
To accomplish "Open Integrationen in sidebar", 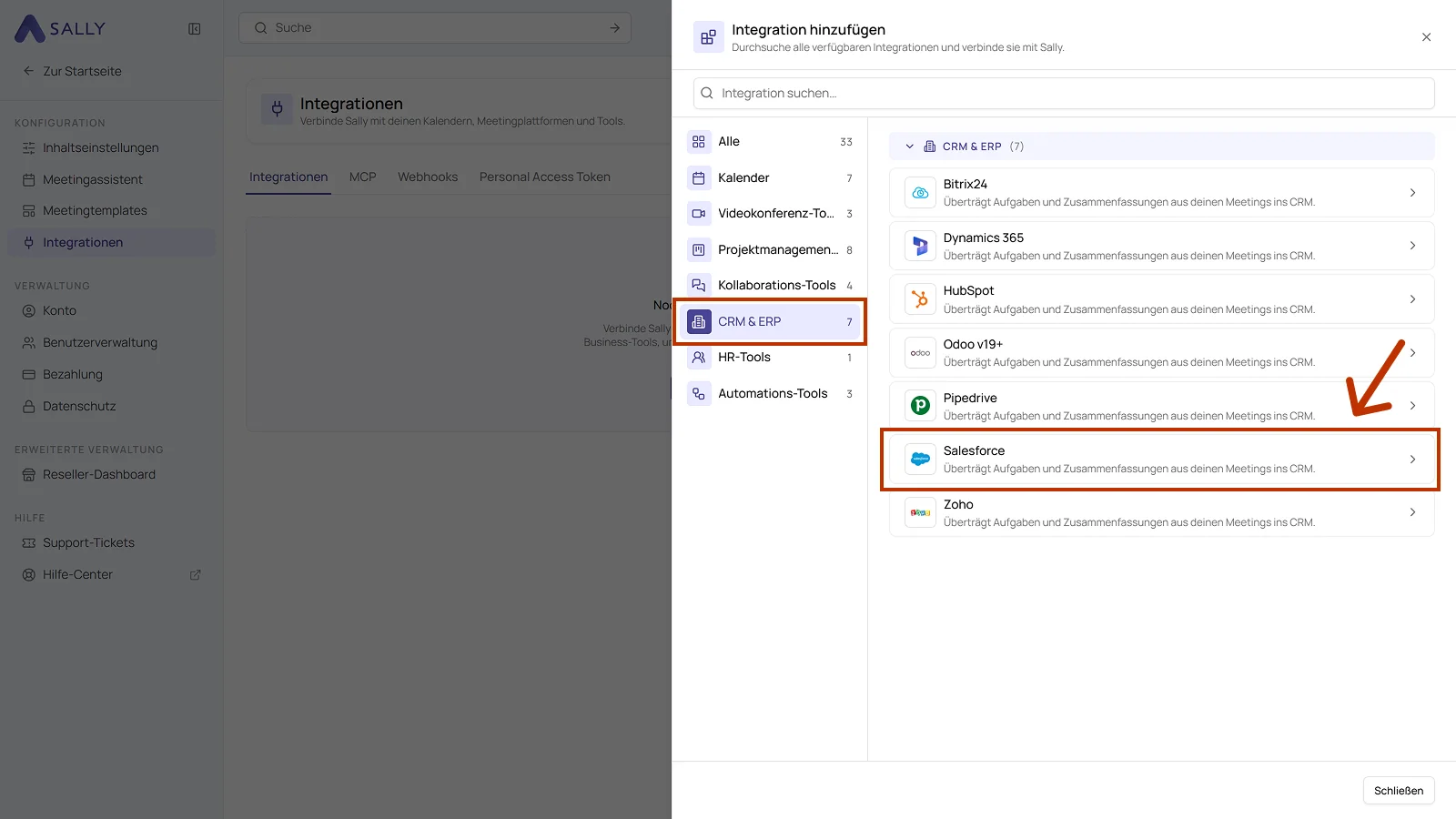I will pyautogui.click(x=111, y=243).
